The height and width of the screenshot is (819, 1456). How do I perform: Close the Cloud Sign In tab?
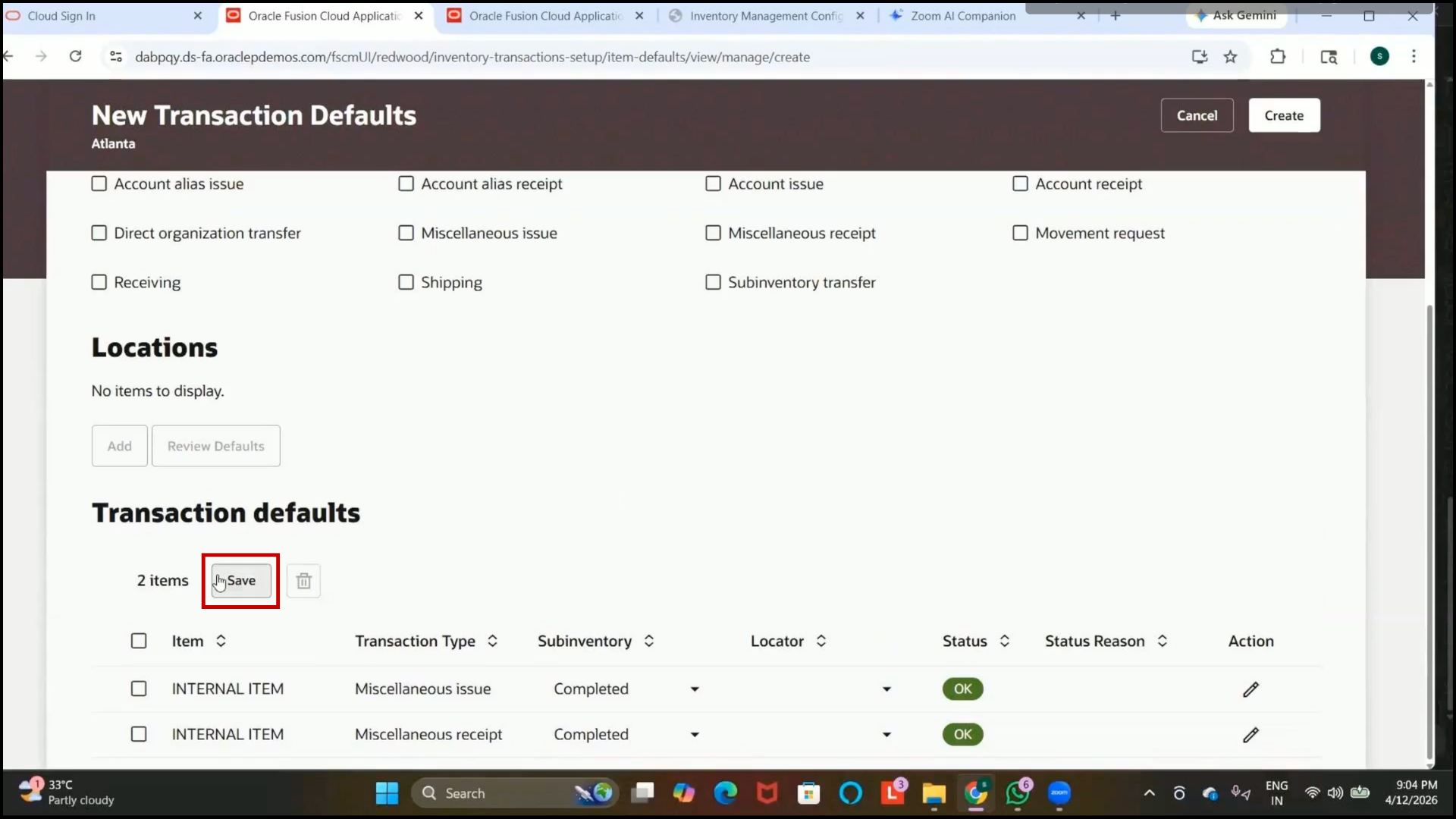point(198,16)
